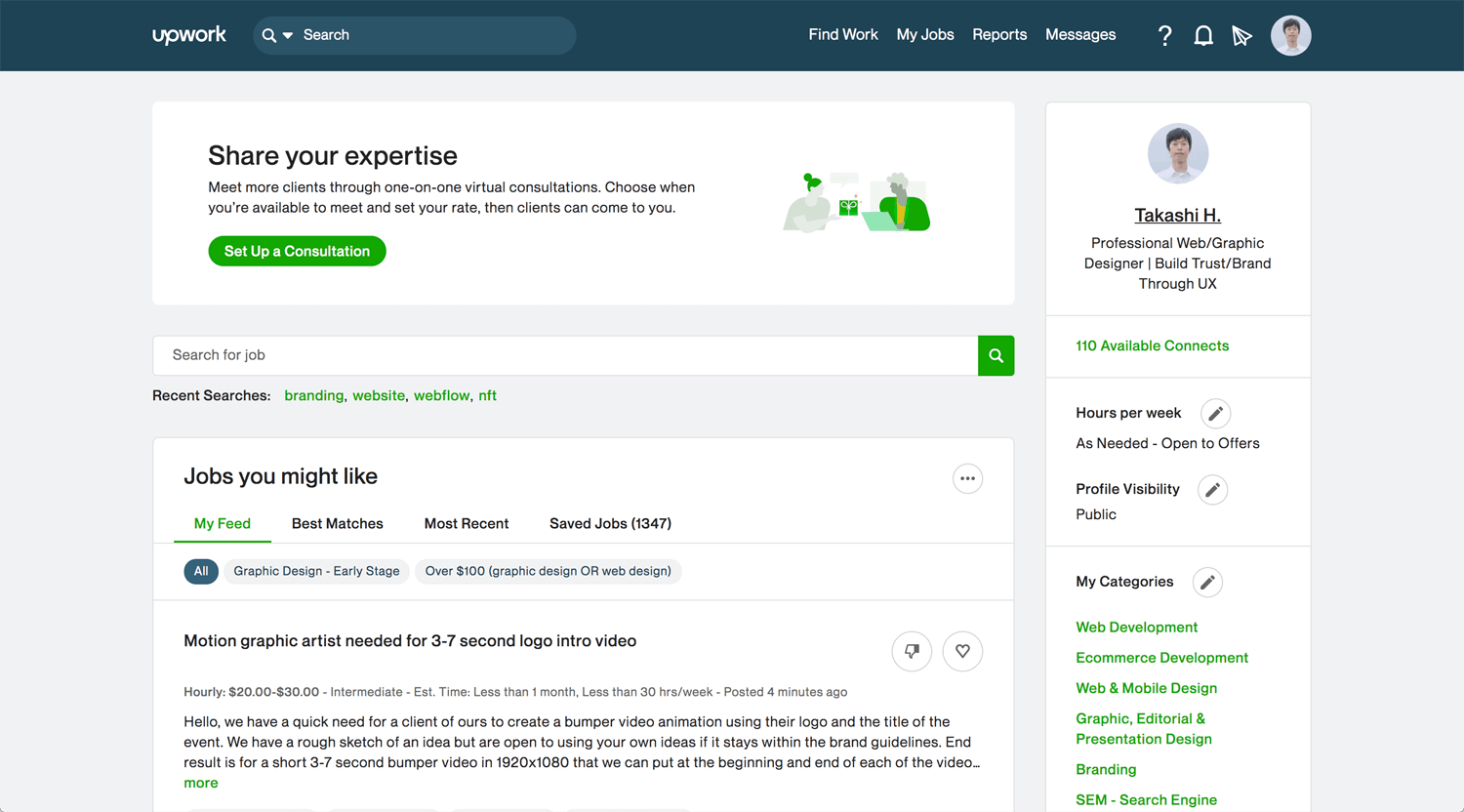Search recent term webflow
This screenshot has width=1464, height=812.
441,395
